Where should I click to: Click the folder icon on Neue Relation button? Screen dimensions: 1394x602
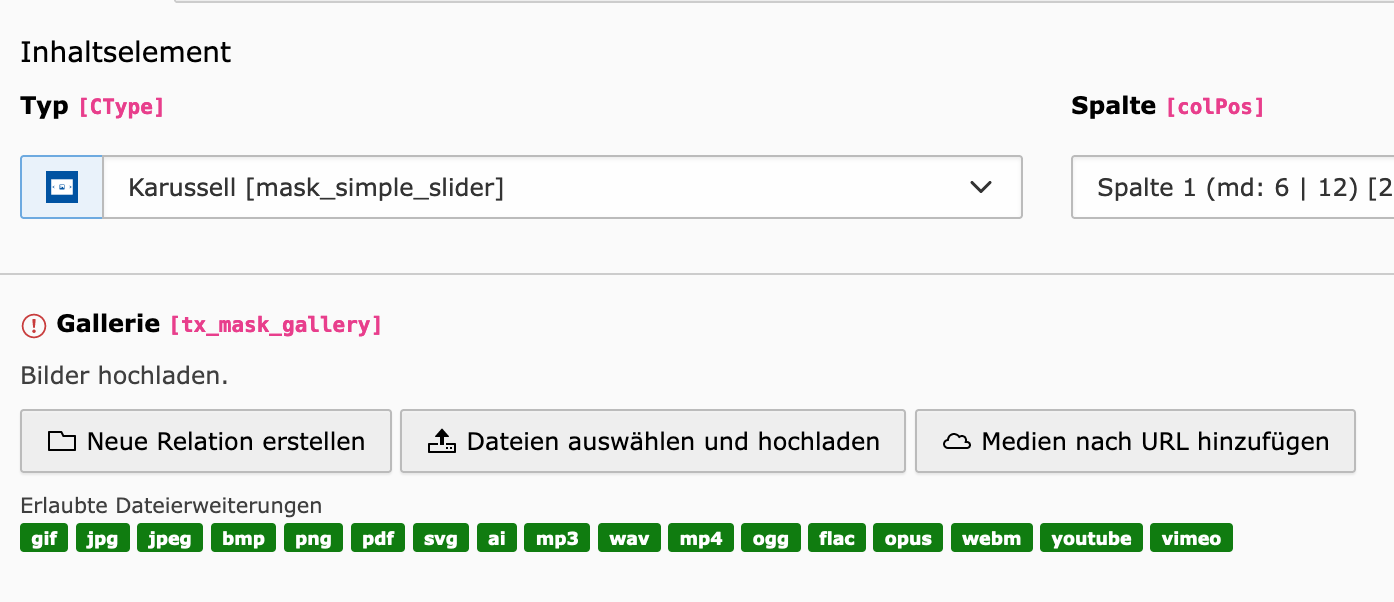[x=62, y=441]
